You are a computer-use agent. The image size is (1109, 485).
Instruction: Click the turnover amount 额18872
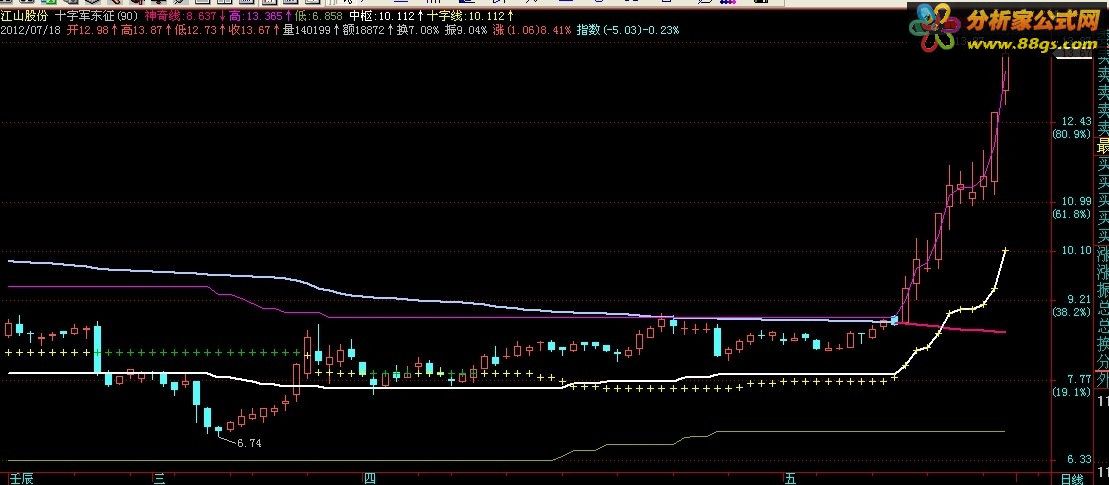coord(364,30)
